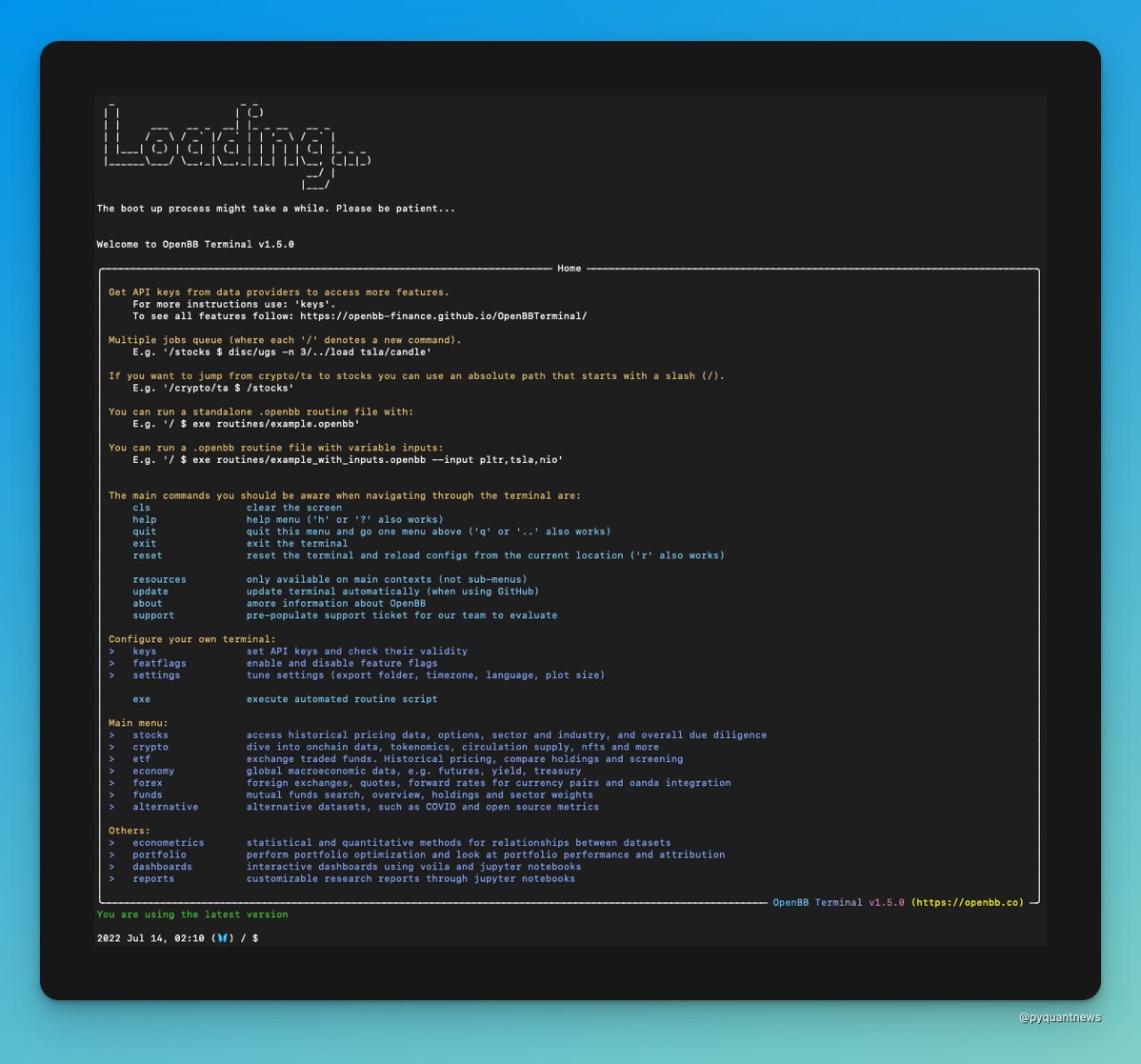This screenshot has width=1141, height=1064.
Task: Open the openbb.co link in the status bar
Action: (971, 902)
